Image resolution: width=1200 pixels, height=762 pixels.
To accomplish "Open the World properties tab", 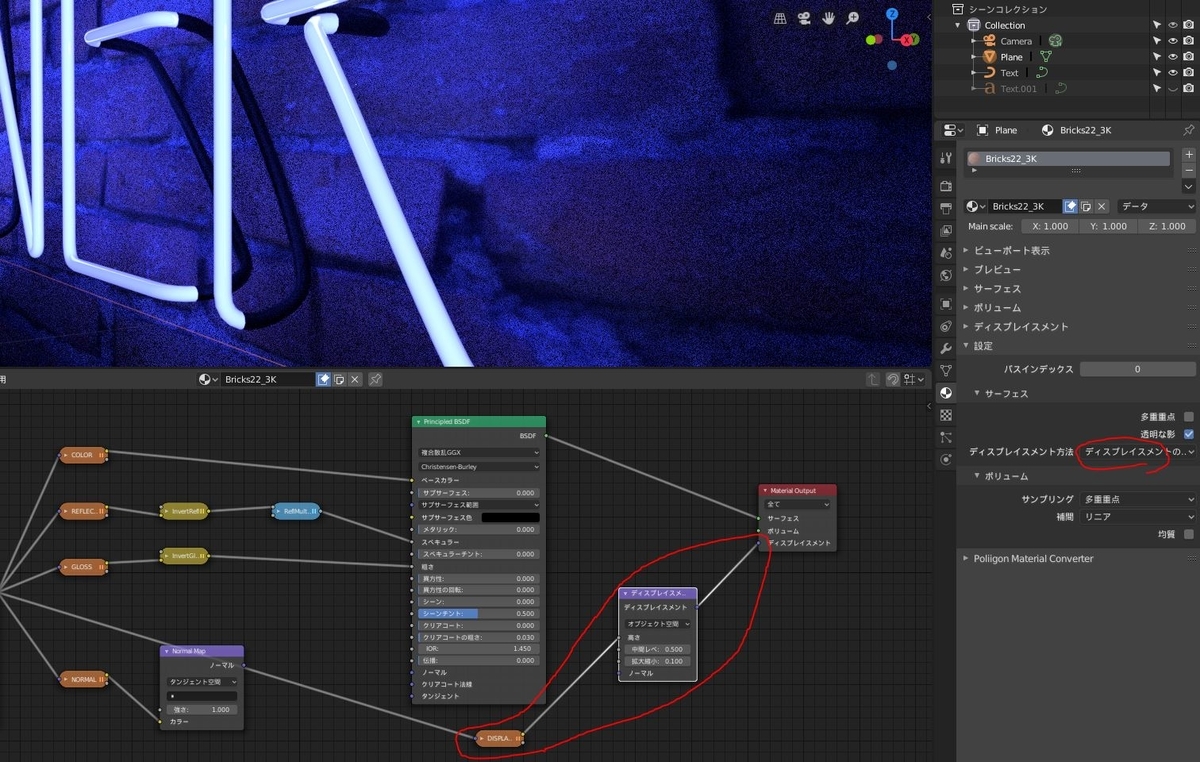I will 946,275.
